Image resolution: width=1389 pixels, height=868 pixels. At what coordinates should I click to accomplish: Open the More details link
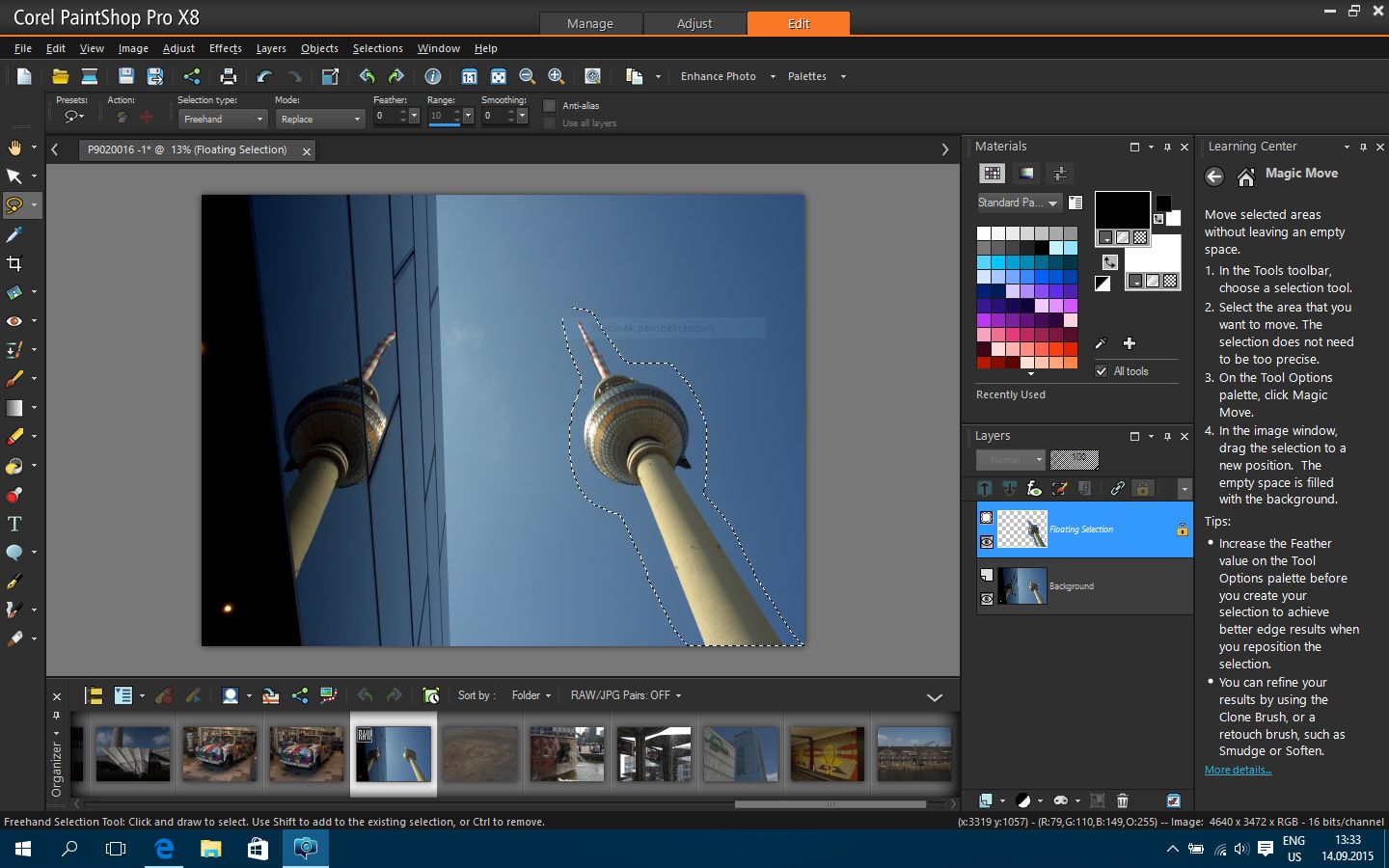[x=1238, y=770]
